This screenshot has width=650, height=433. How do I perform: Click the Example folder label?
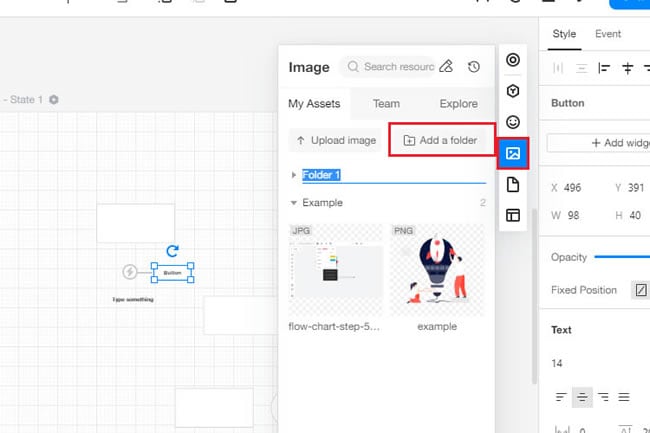point(323,203)
